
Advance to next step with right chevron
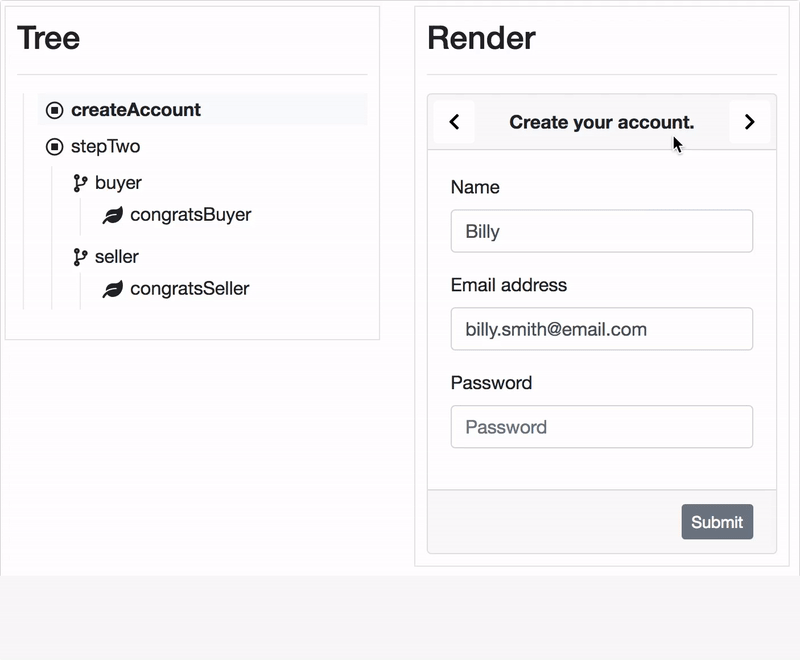point(749,122)
